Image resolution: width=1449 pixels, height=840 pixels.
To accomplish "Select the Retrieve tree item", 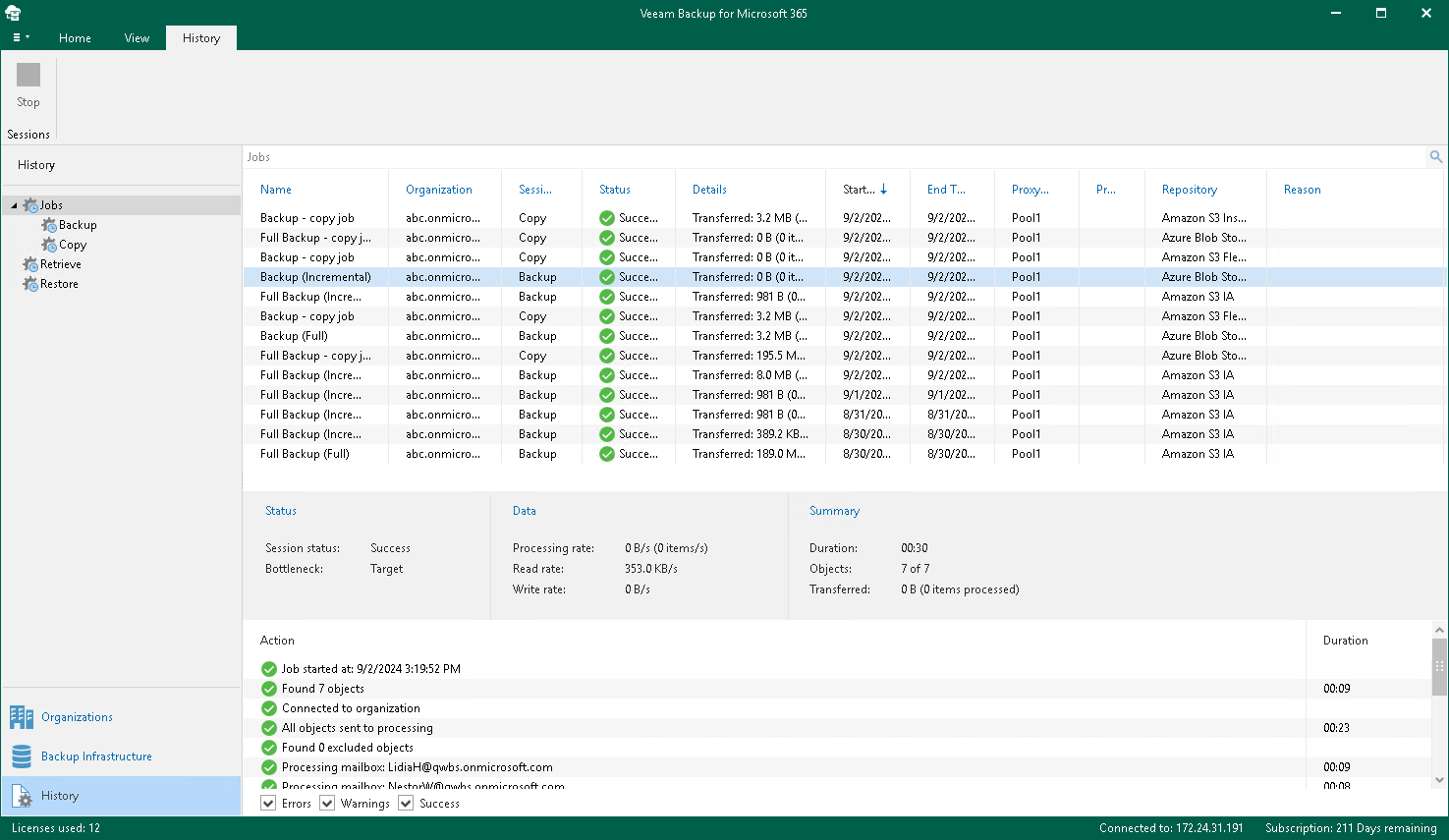I will point(61,264).
